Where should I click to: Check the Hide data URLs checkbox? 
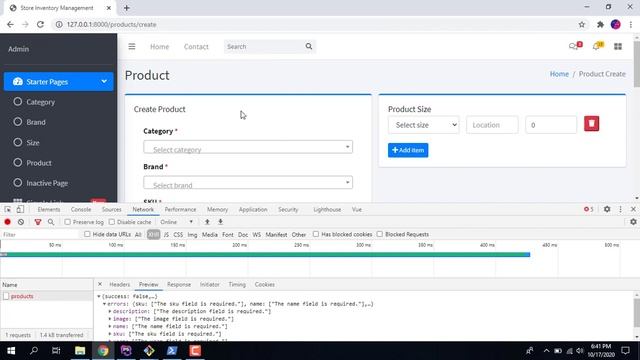[87, 234]
